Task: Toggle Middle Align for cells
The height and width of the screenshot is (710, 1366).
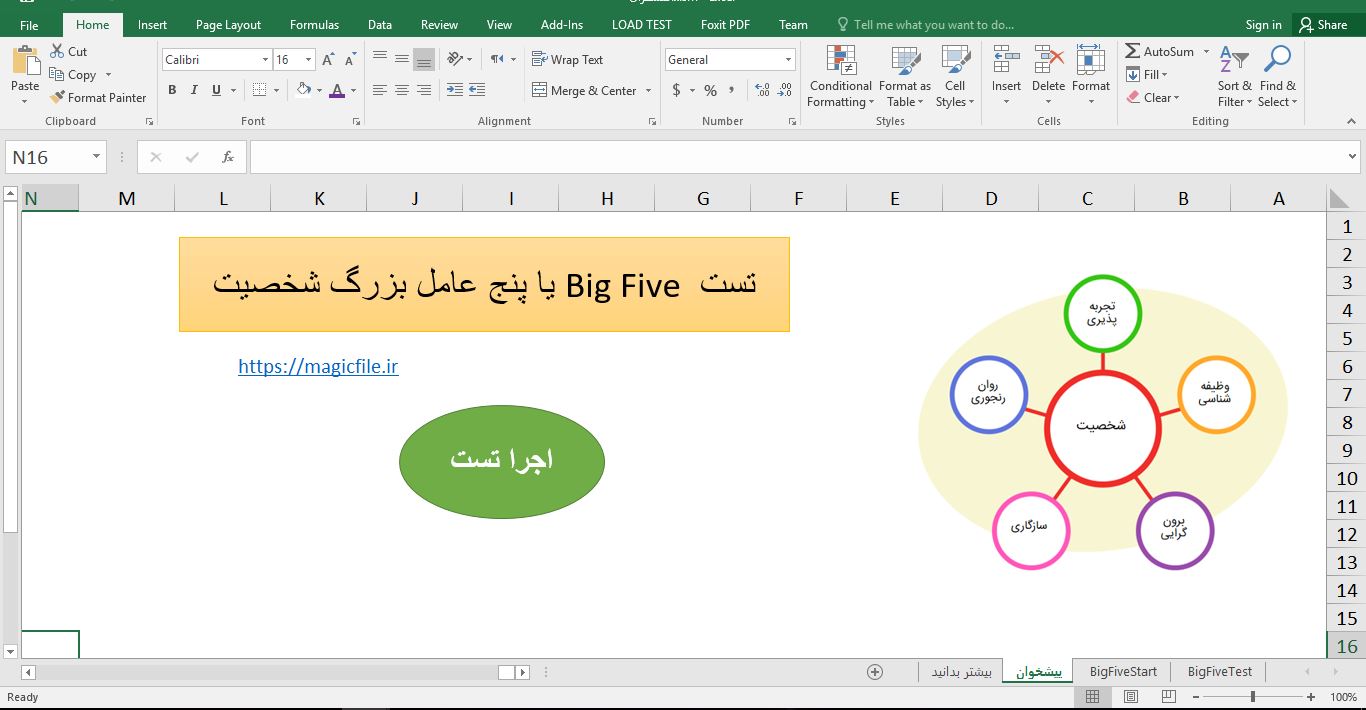Action: (x=402, y=59)
